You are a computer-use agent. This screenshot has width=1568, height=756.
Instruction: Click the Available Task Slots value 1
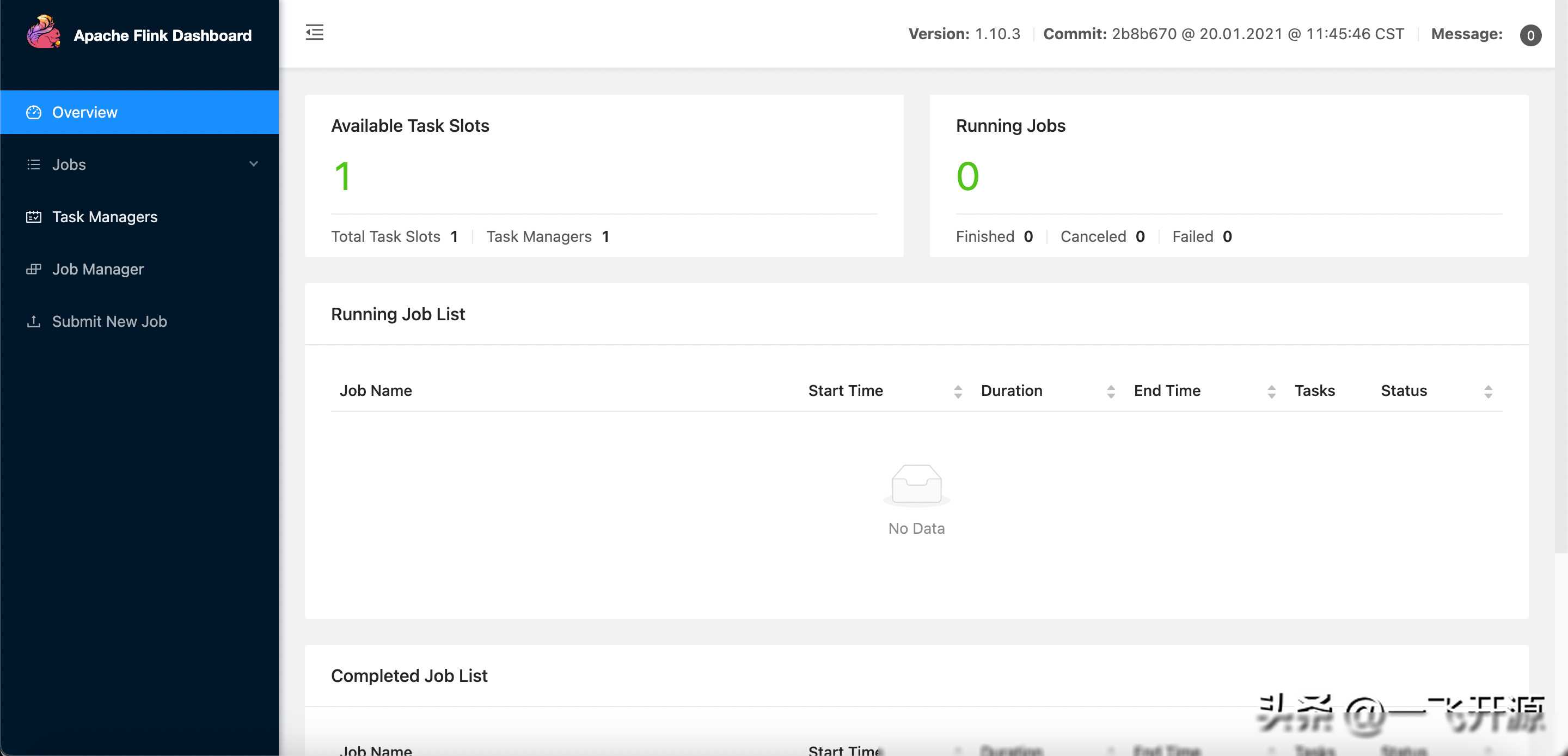[x=342, y=176]
